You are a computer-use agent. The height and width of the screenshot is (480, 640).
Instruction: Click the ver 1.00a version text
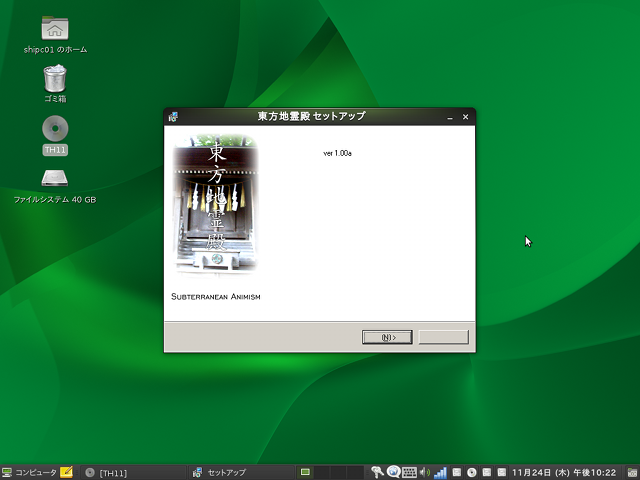pyautogui.click(x=338, y=153)
